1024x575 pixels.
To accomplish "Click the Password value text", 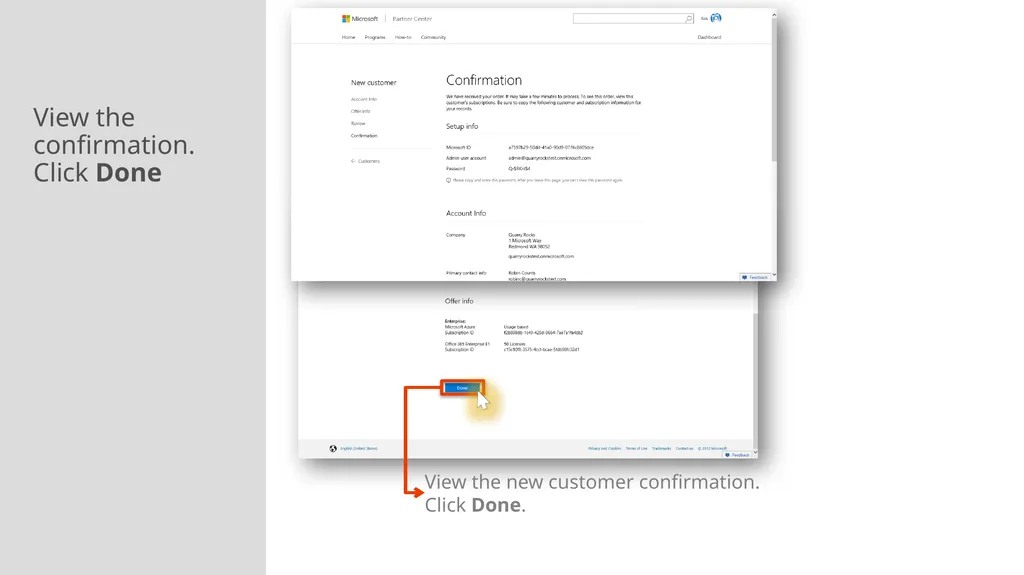I will [519, 169].
